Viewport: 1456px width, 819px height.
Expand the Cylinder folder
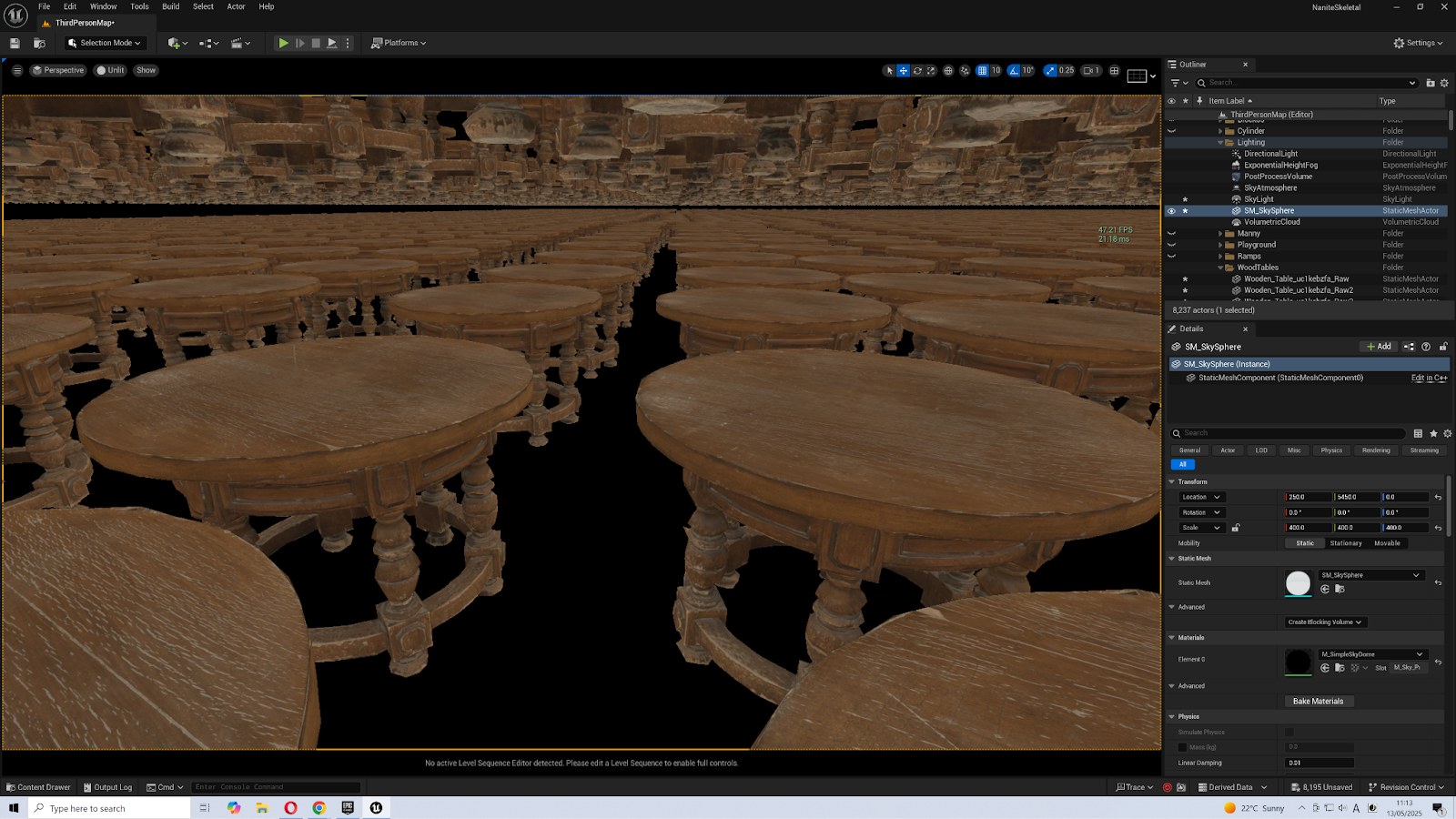(x=1220, y=131)
